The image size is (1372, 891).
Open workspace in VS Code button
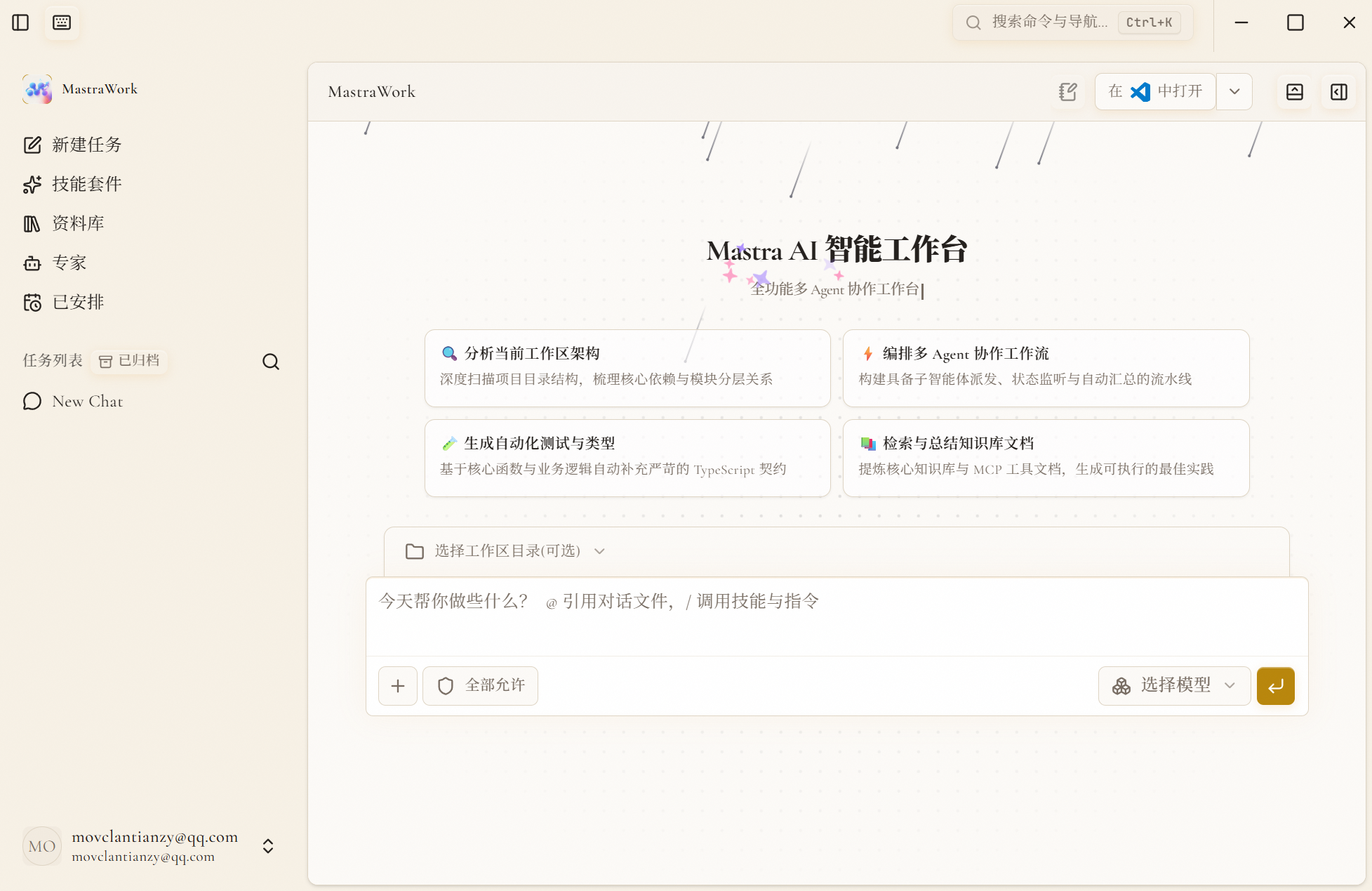pos(1155,92)
